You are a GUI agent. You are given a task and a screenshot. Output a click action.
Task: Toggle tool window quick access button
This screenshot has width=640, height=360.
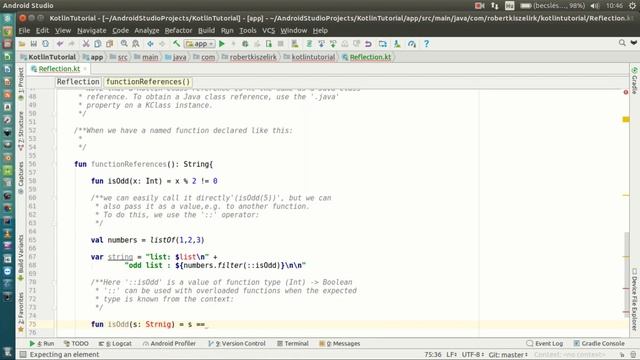(23, 354)
